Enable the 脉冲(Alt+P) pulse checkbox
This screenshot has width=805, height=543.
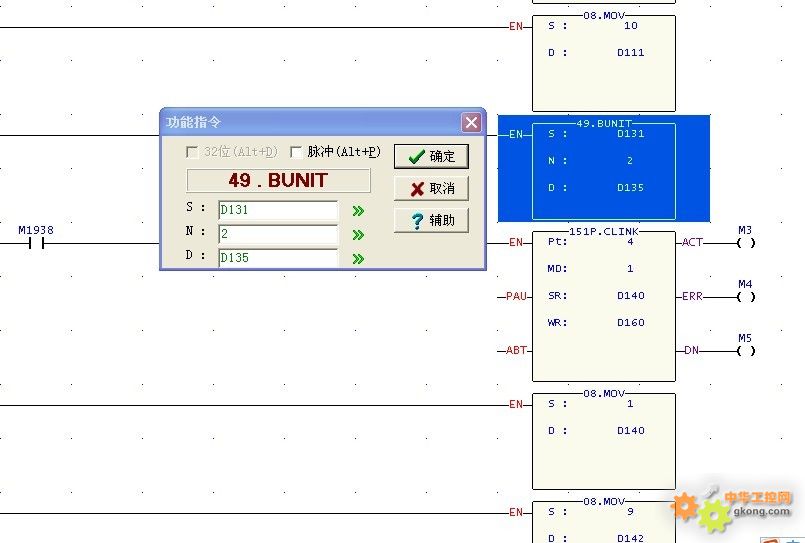click(296, 152)
